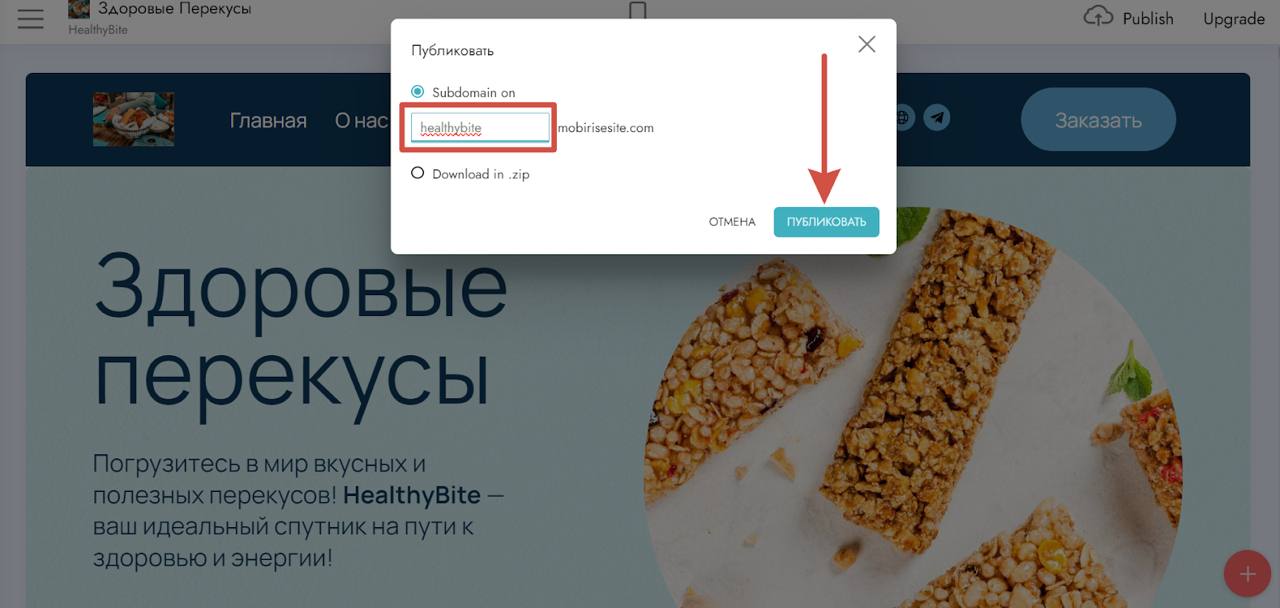The image size is (1280, 608).
Task: Click the Upgrade link
Action: pyautogui.click(x=1234, y=18)
